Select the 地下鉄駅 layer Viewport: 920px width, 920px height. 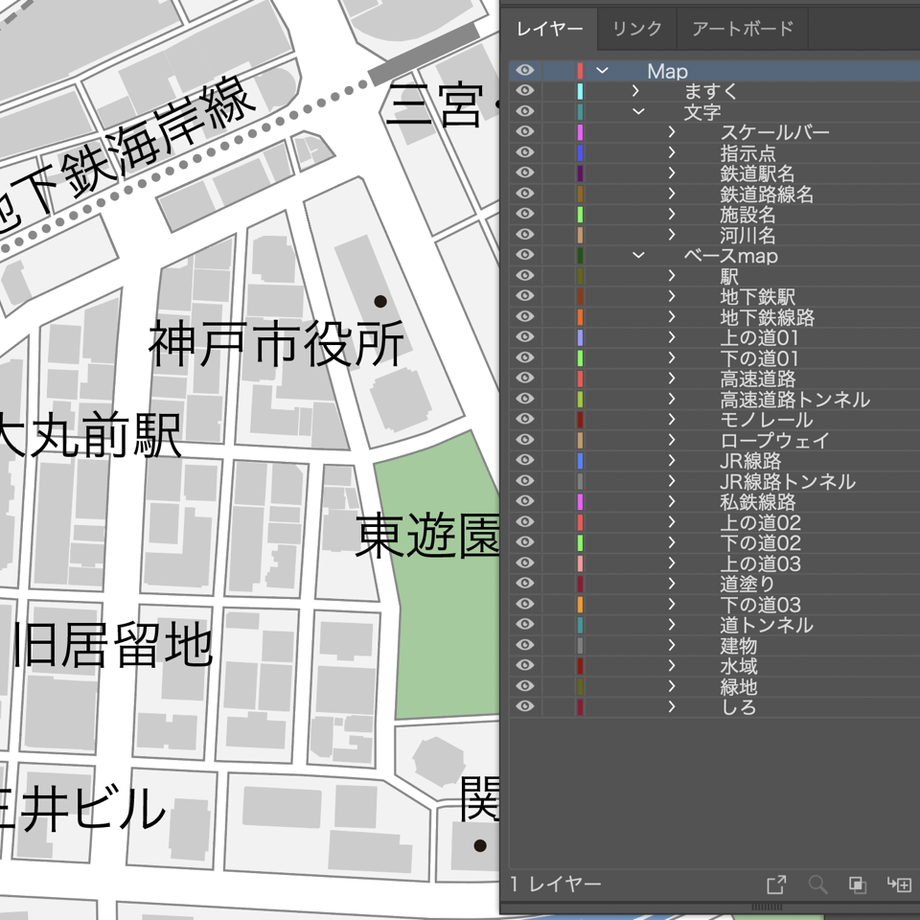click(757, 296)
